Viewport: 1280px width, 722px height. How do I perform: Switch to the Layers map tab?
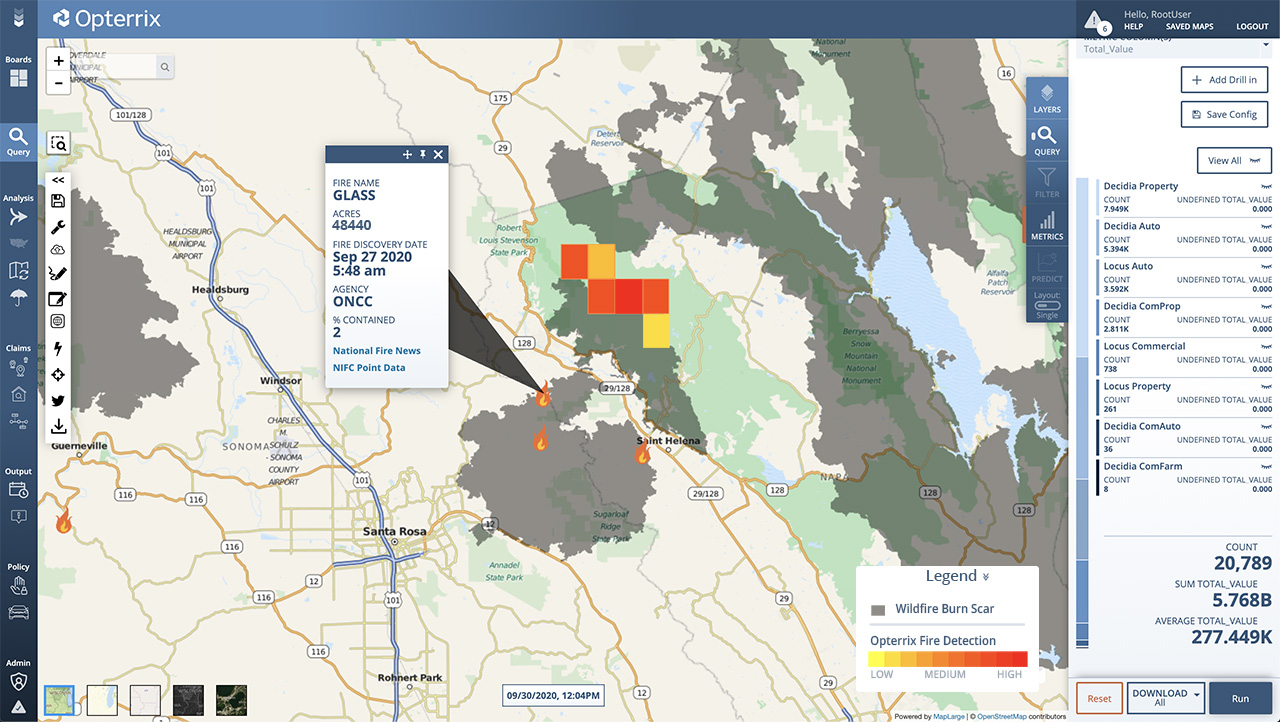tap(1047, 98)
